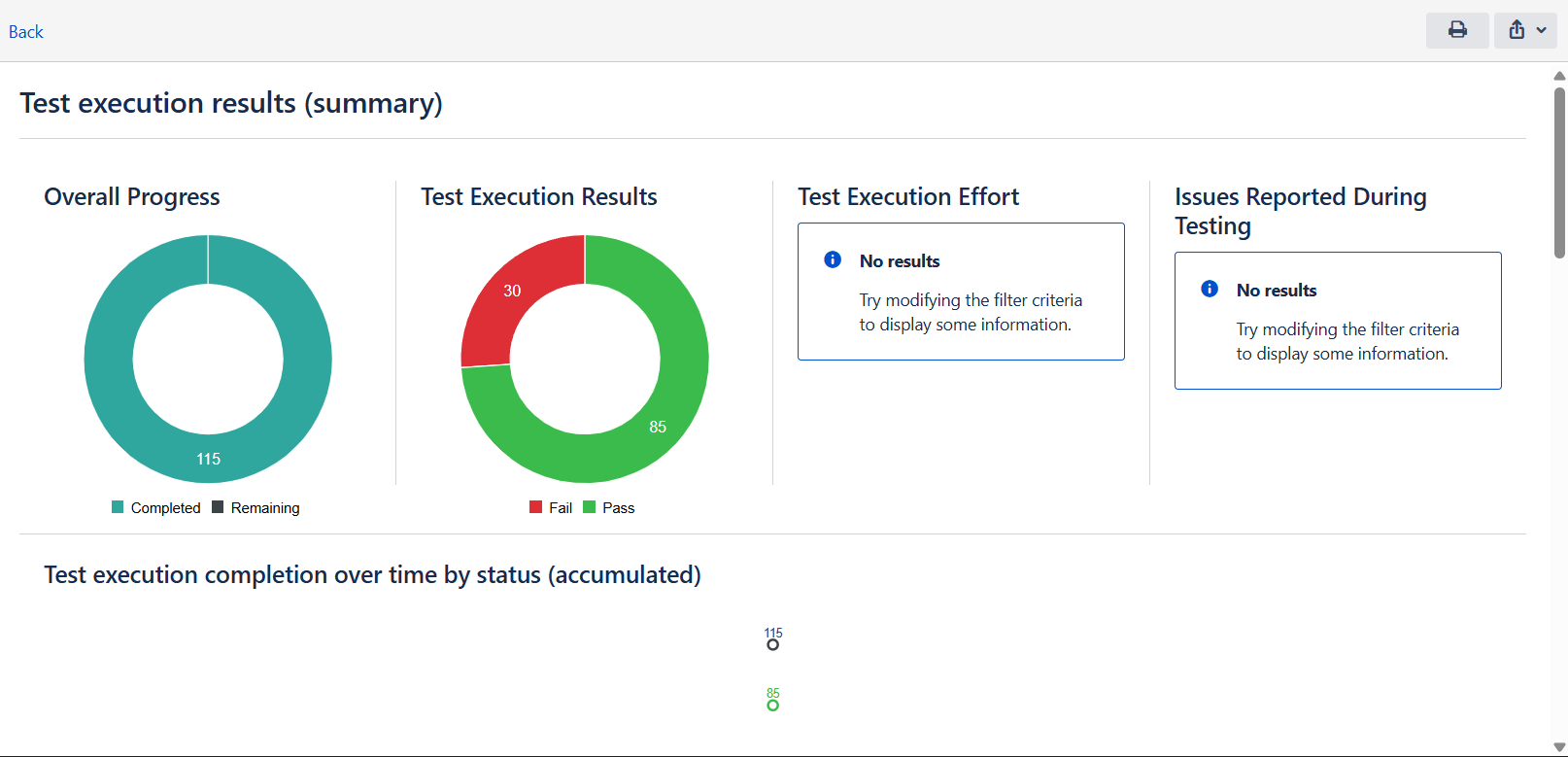
Task: Click the scroll down arrow
Action: click(x=1559, y=747)
